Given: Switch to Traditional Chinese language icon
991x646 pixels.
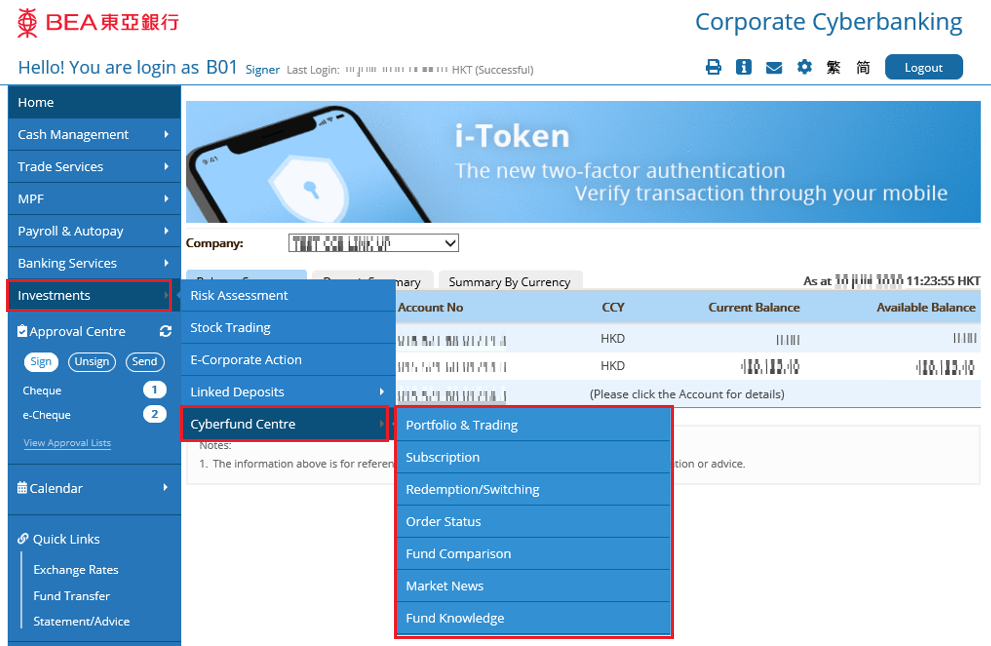Looking at the screenshot, I should point(834,67).
